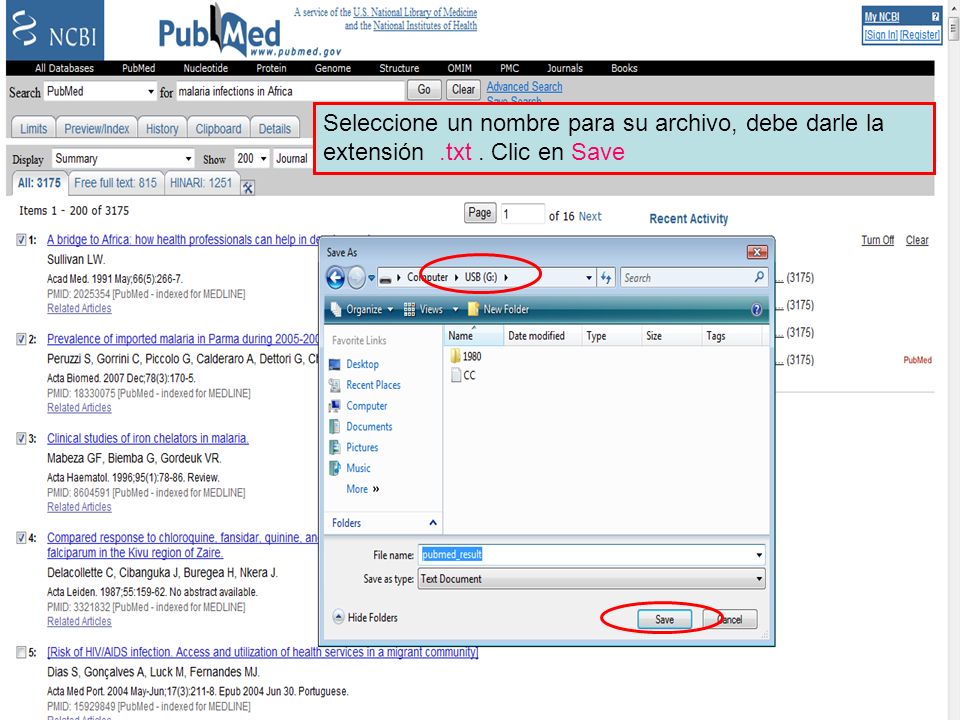This screenshot has width=960, height=720.
Task: Check the checkbox for result 5
Action: coord(21,653)
